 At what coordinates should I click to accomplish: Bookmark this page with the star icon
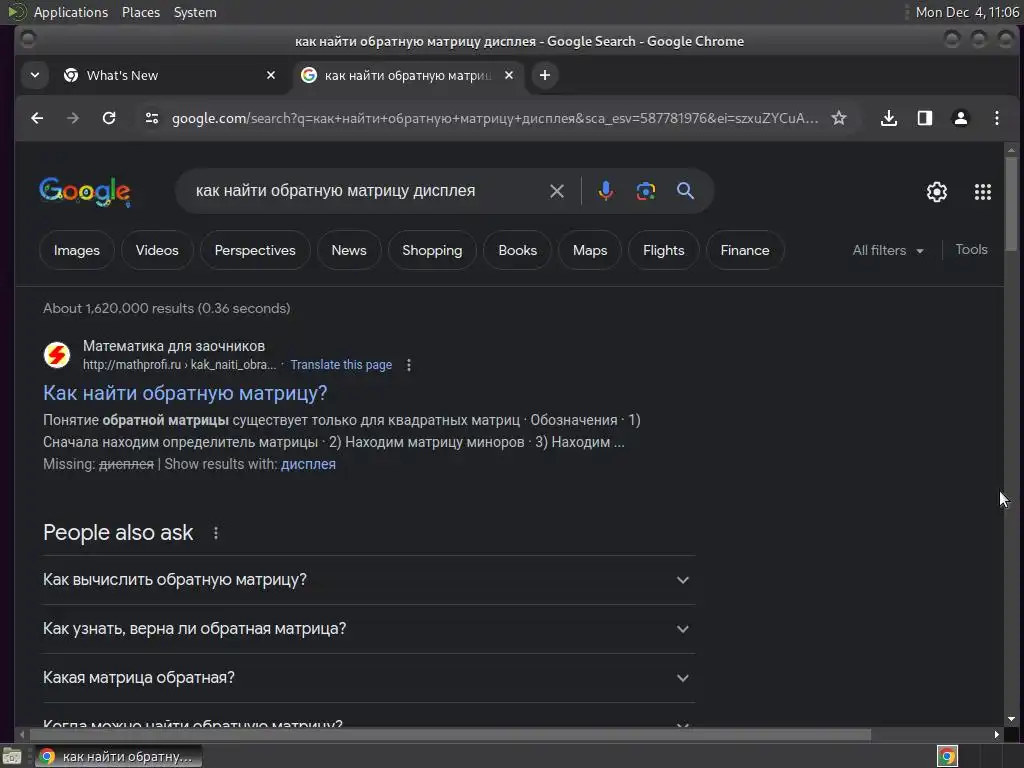coord(839,118)
